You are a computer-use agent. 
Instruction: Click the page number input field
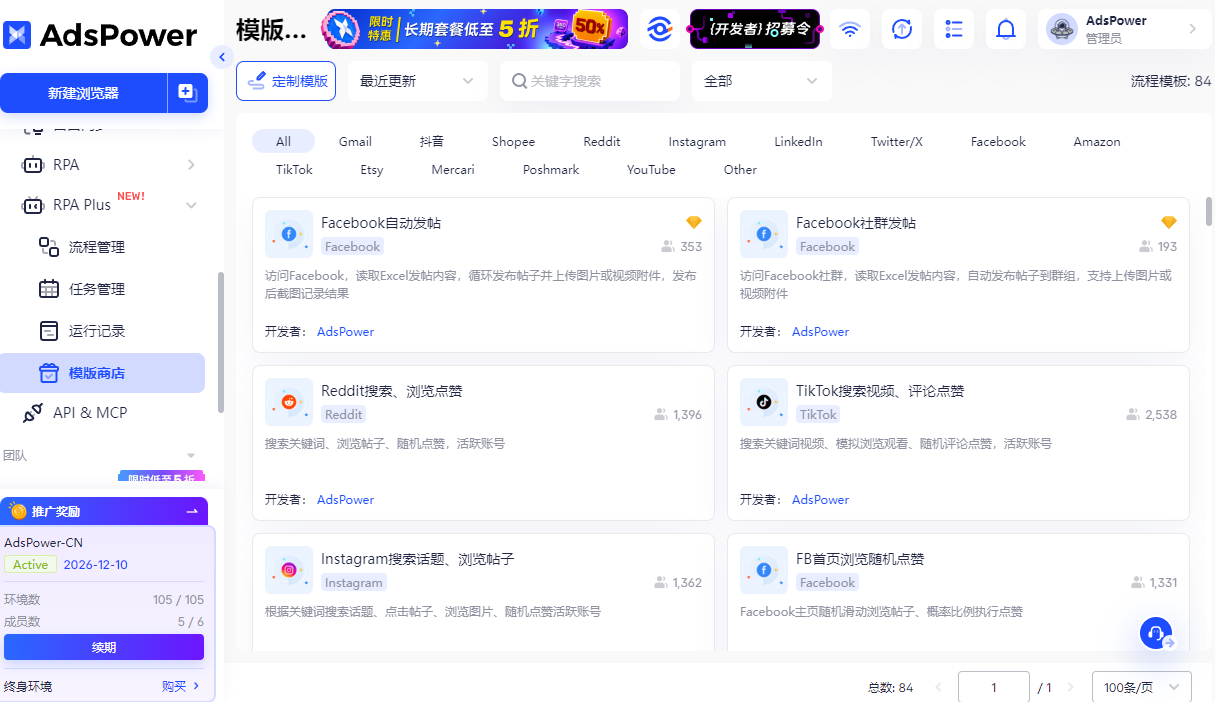pos(994,688)
